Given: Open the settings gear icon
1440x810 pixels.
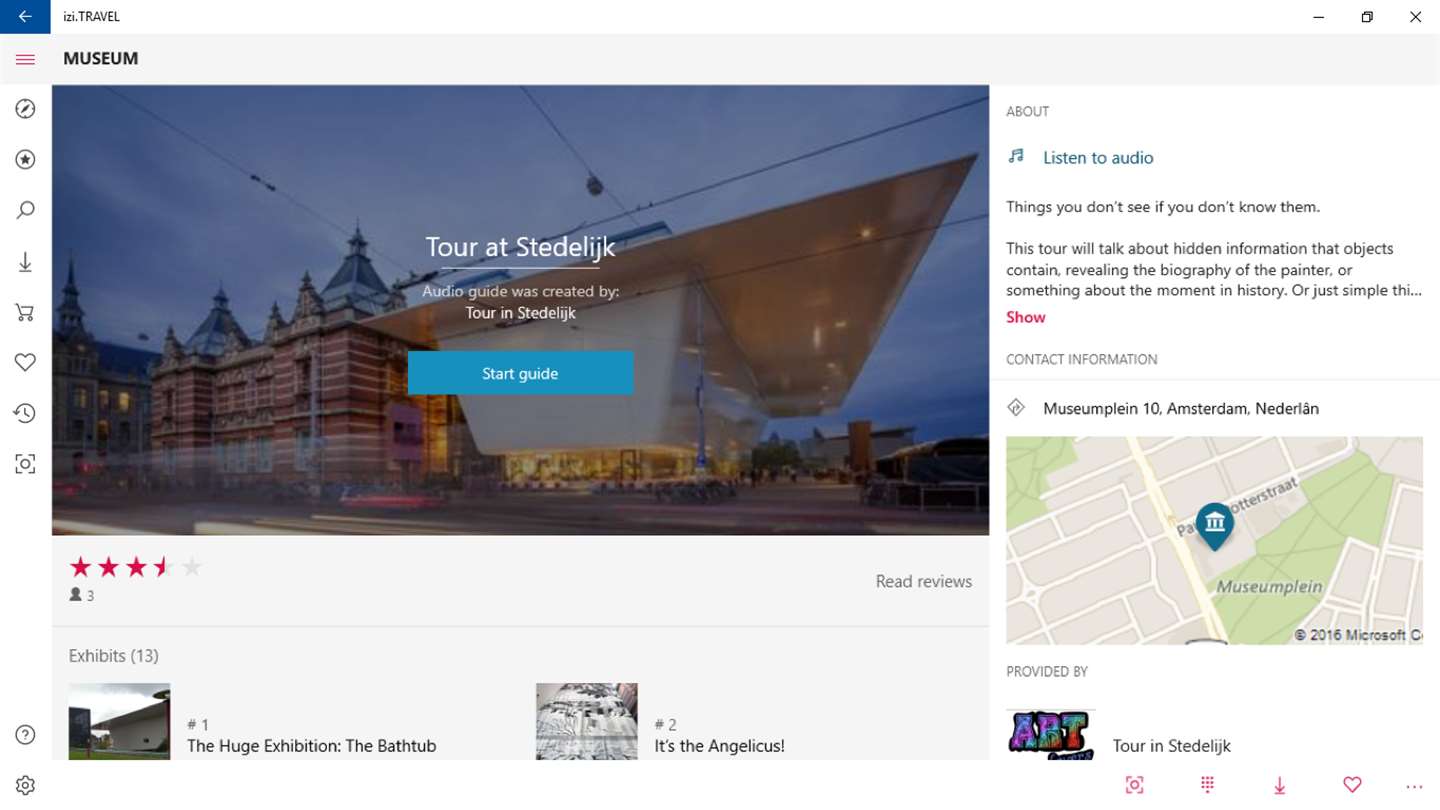Looking at the screenshot, I should (x=25, y=786).
